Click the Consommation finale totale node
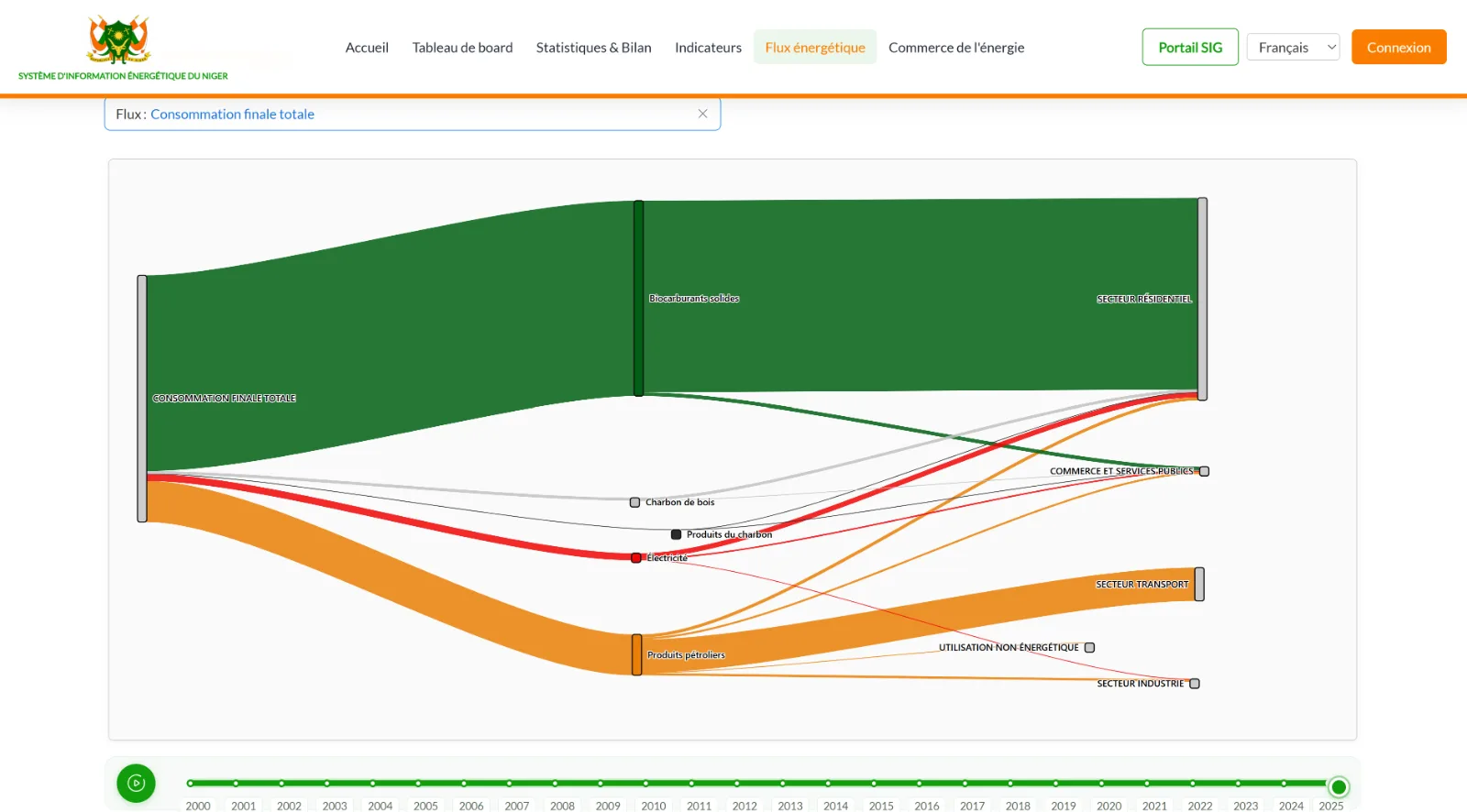The image size is (1467, 812). point(142,399)
